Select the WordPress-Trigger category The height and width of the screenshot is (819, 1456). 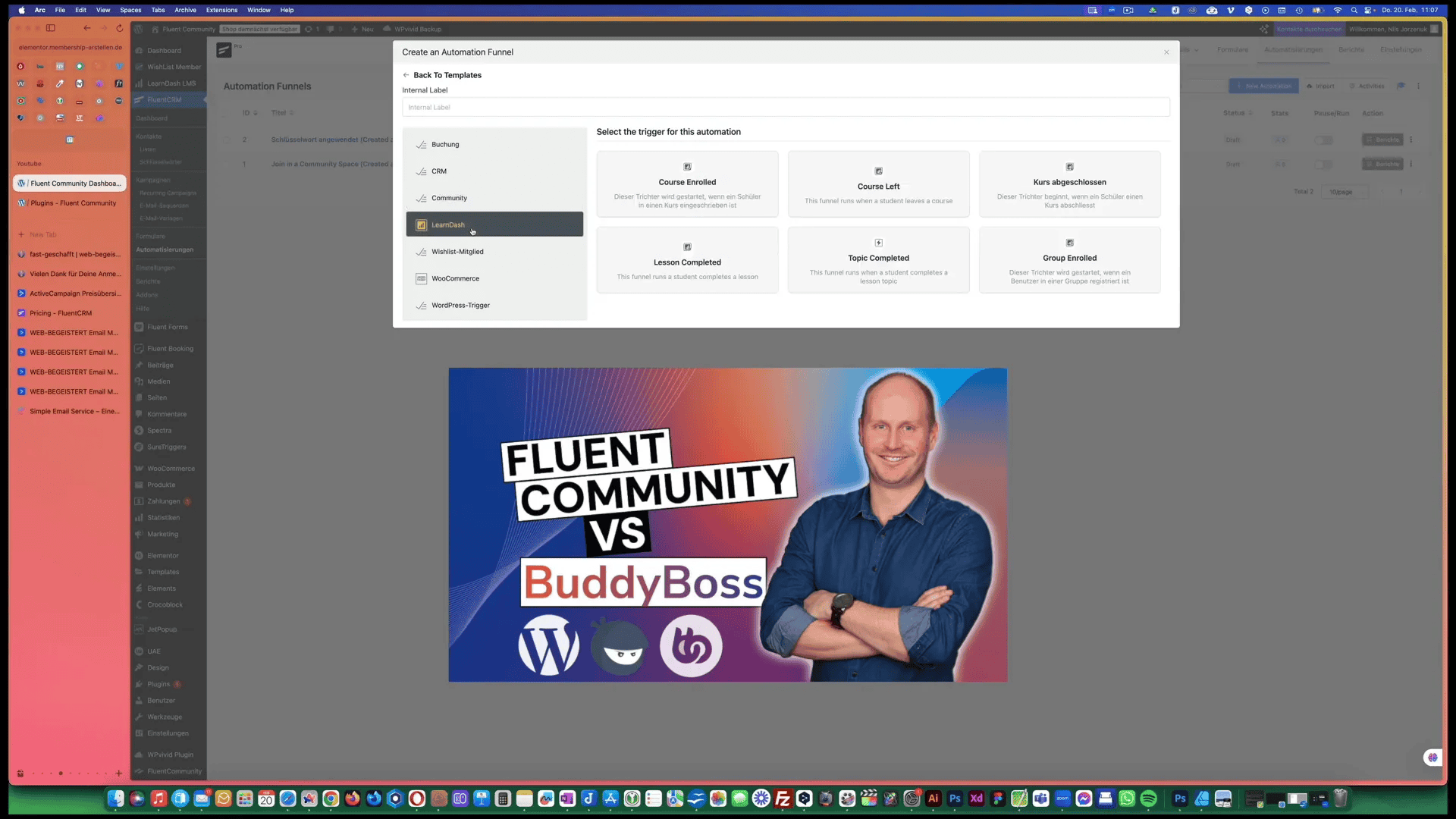pyautogui.click(x=494, y=306)
